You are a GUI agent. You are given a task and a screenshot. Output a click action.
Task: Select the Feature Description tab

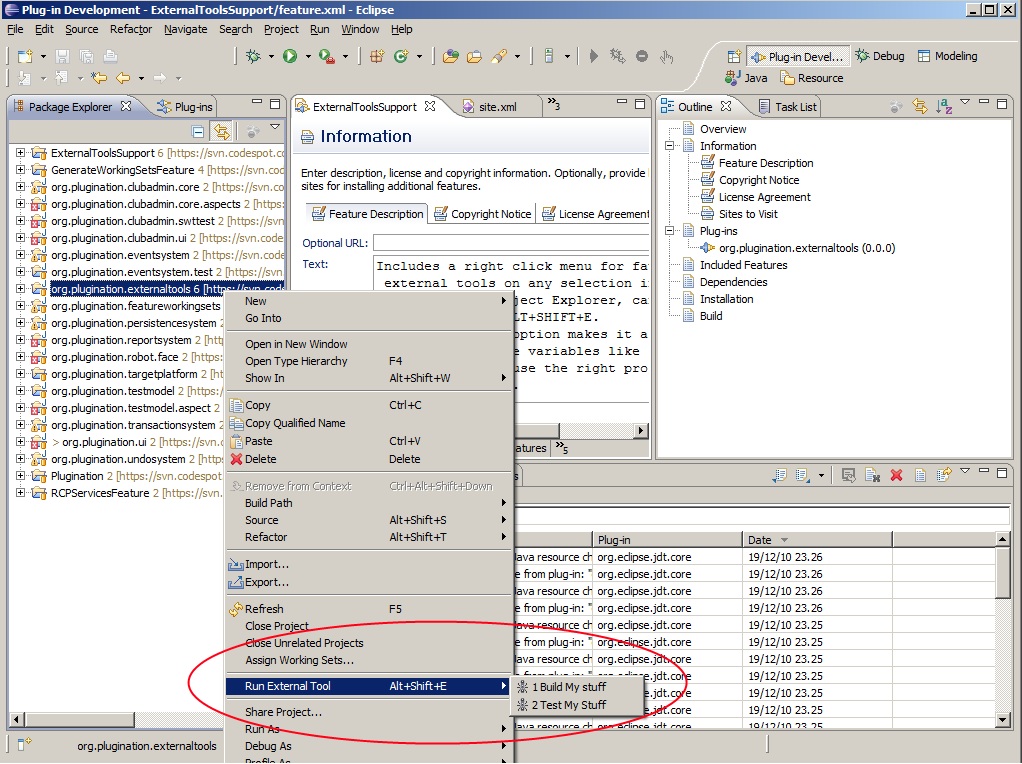click(x=367, y=214)
